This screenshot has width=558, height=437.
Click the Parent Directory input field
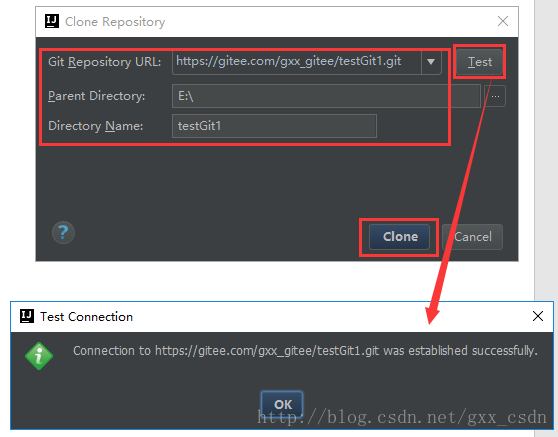(x=326, y=96)
